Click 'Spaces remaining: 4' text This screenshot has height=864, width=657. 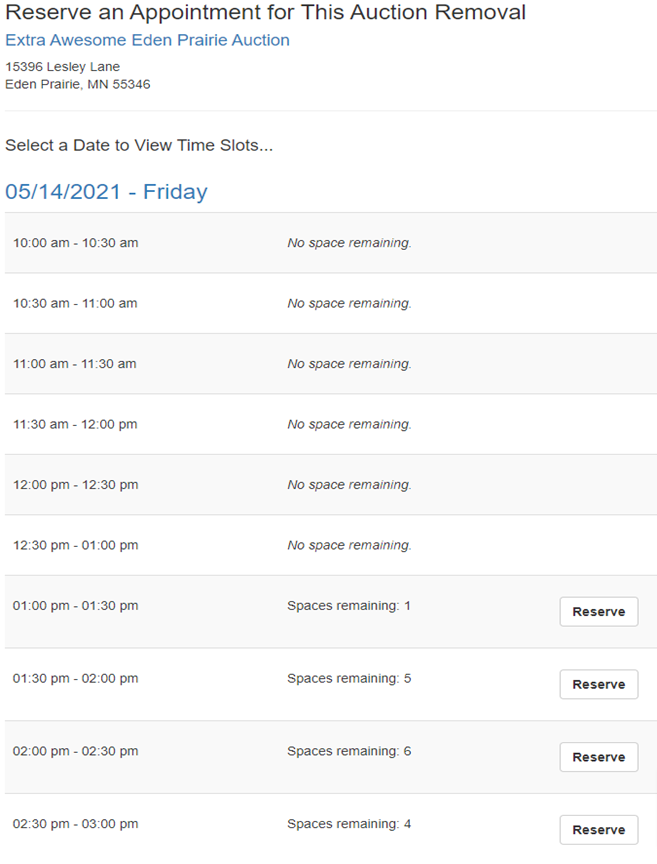click(x=349, y=824)
